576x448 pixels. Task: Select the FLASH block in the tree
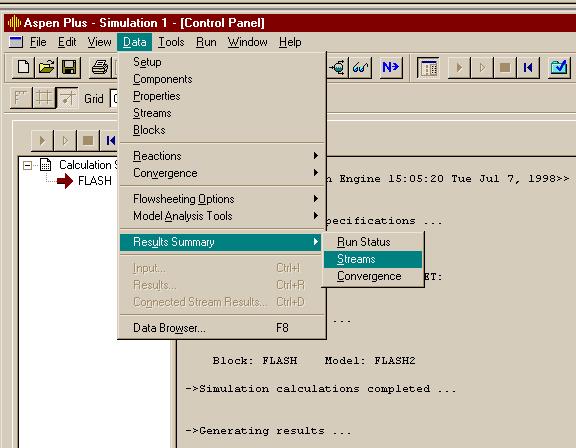95,181
